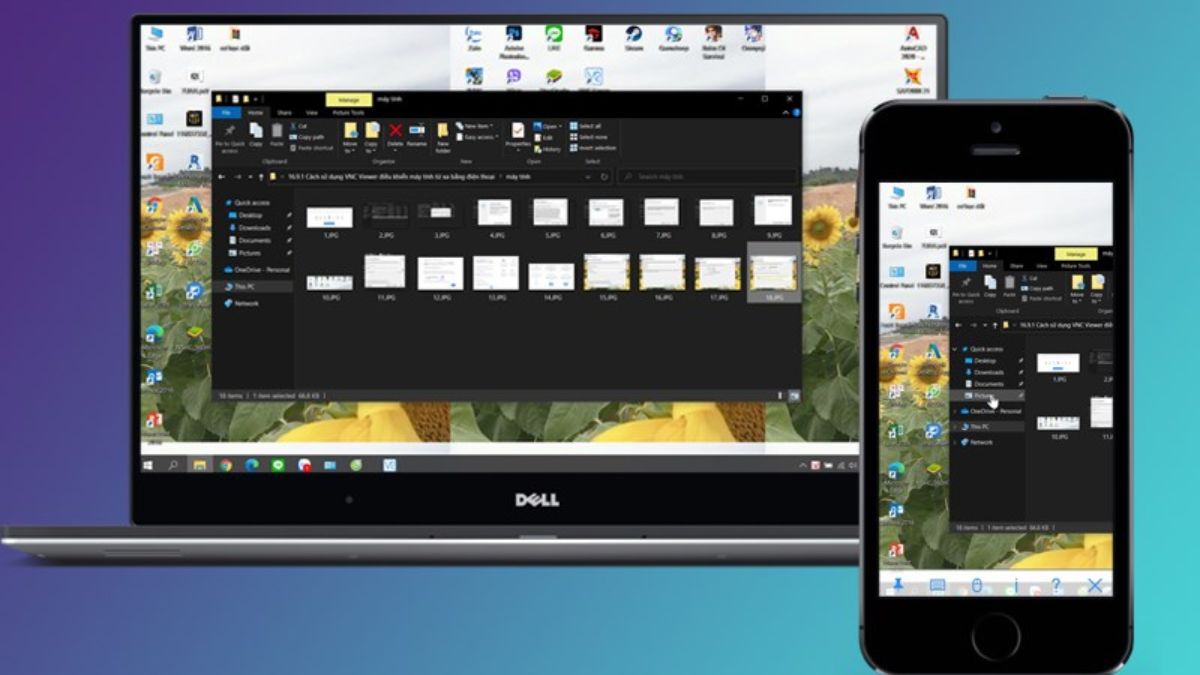The height and width of the screenshot is (675, 1200).
Task: Open the Steam desktop icon on the laptop
Action: [634, 38]
